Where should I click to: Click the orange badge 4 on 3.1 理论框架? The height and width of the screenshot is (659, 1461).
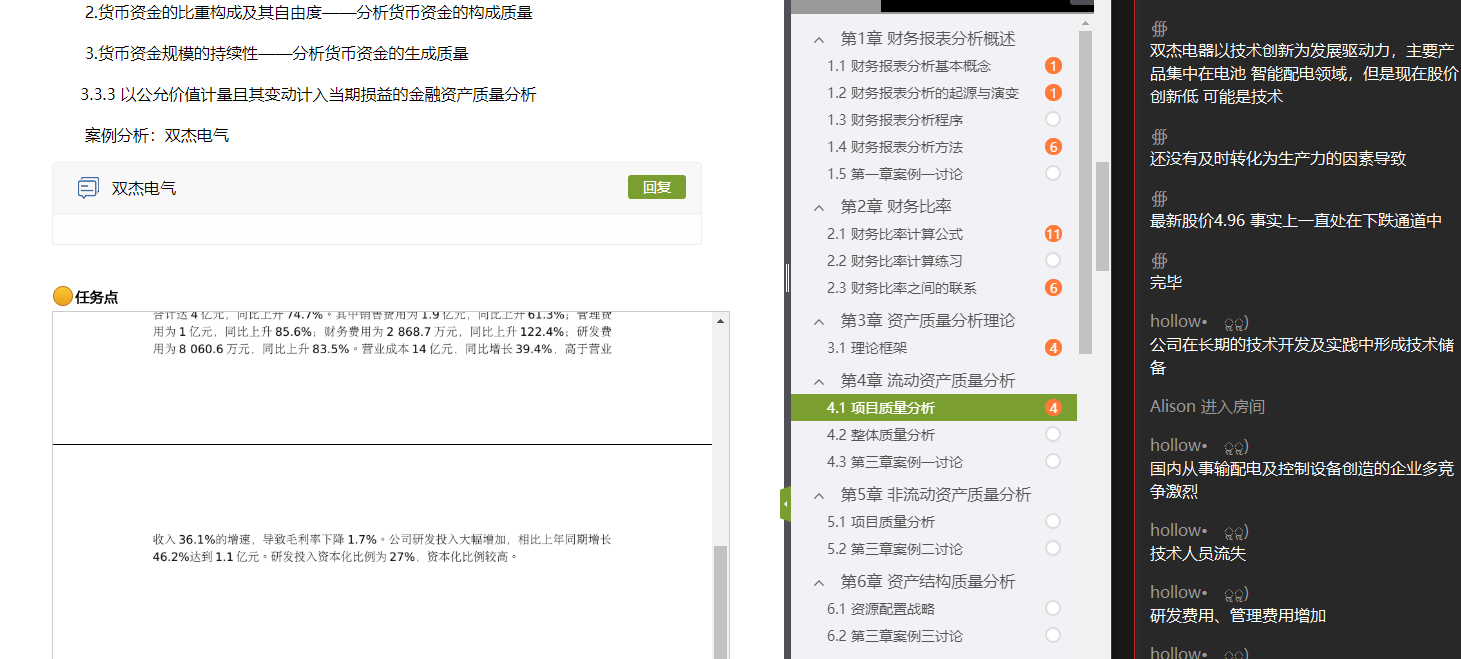[x=1052, y=348]
